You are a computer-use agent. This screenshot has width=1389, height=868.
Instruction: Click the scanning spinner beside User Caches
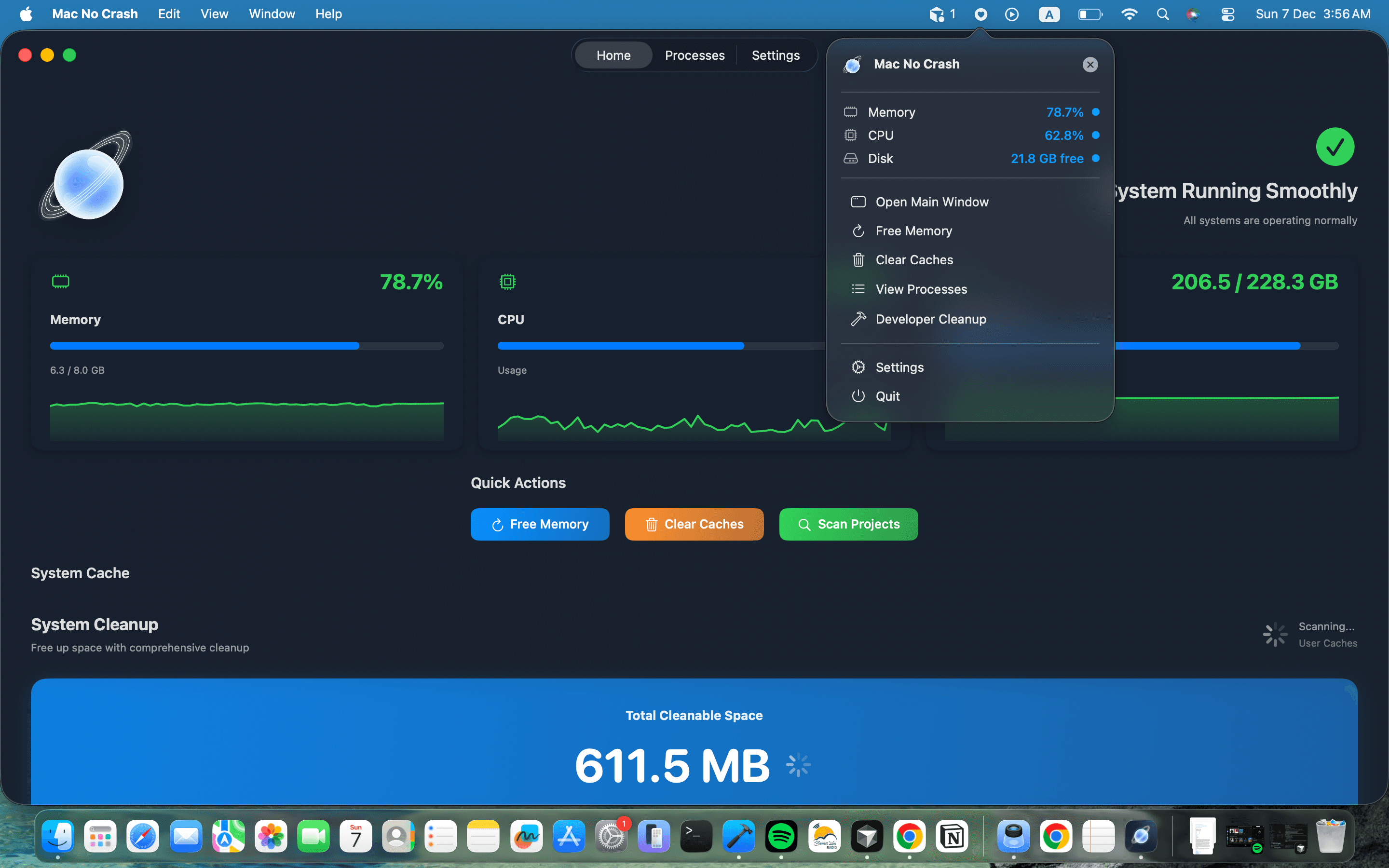tap(1275, 634)
